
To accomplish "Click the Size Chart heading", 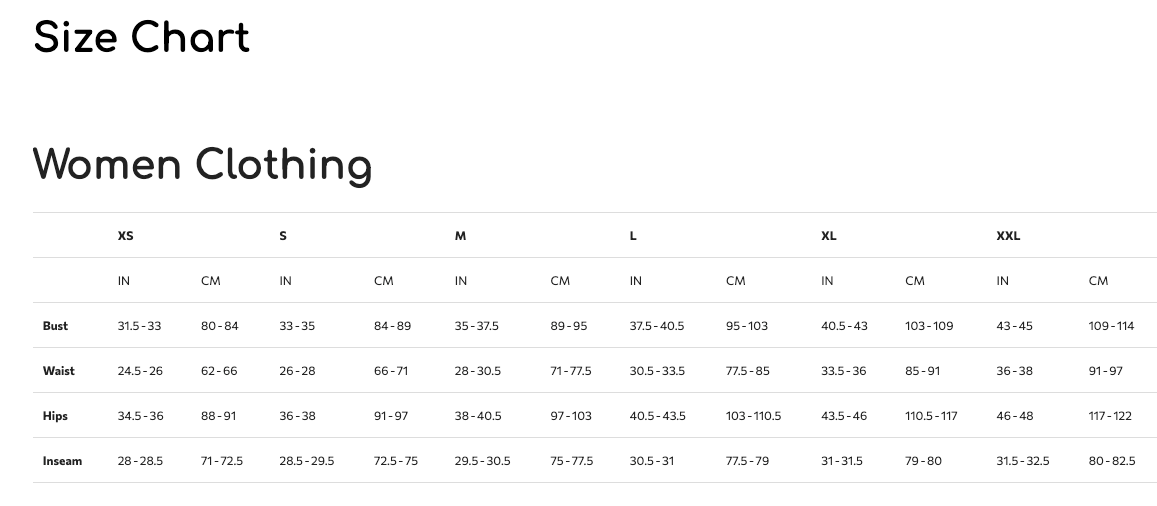I will [142, 39].
